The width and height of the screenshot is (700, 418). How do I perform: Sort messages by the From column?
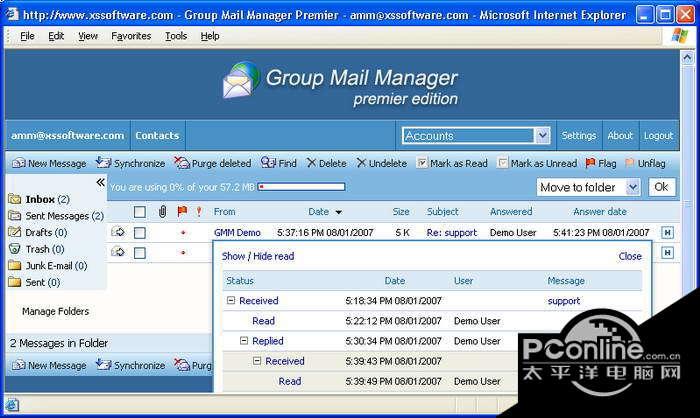(x=225, y=212)
